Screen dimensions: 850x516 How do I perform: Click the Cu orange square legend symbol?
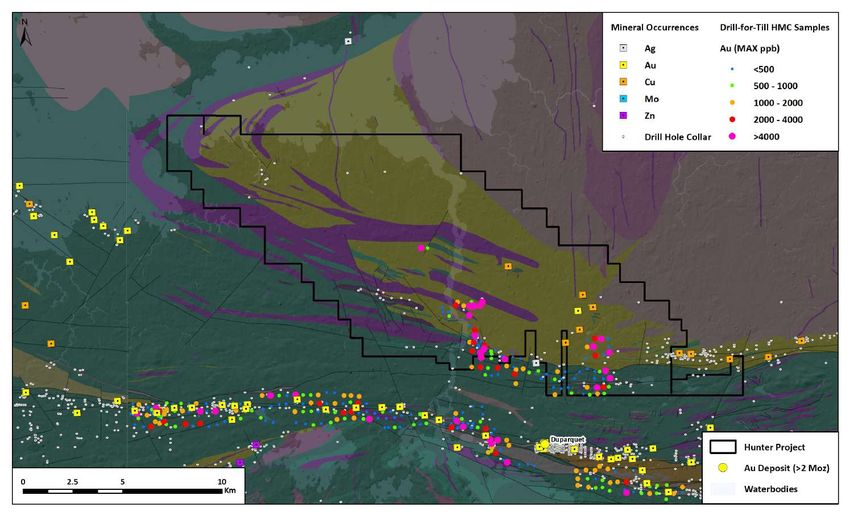click(x=623, y=82)
